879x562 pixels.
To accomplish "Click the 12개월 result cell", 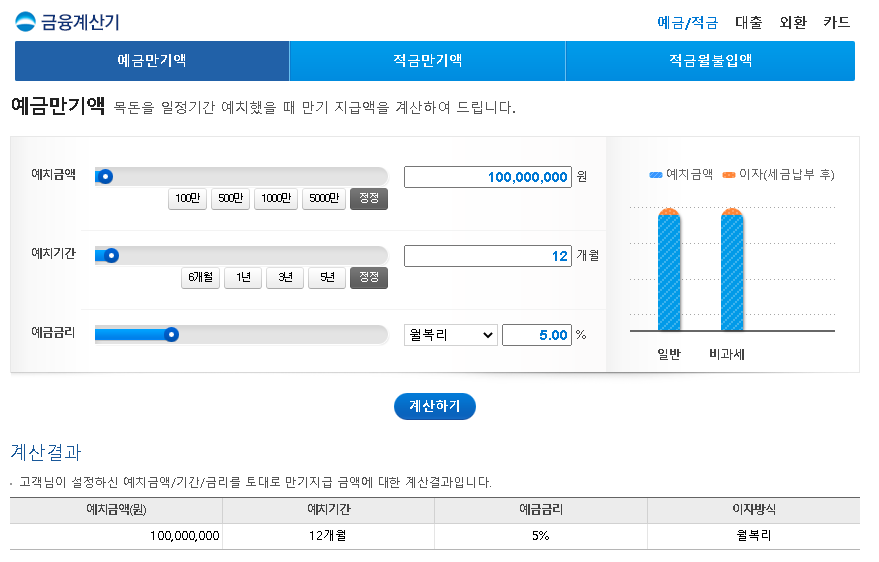I will pos(329,536).
